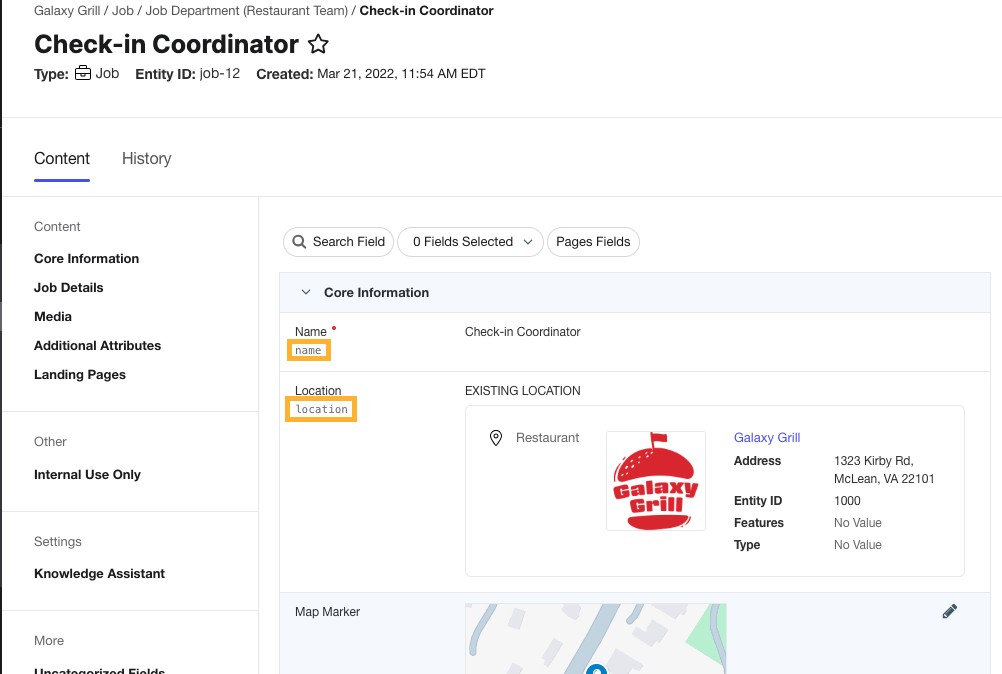Click the Pages Fields button
This screenshot has height=674, width=1002.
tap(593, 242)
